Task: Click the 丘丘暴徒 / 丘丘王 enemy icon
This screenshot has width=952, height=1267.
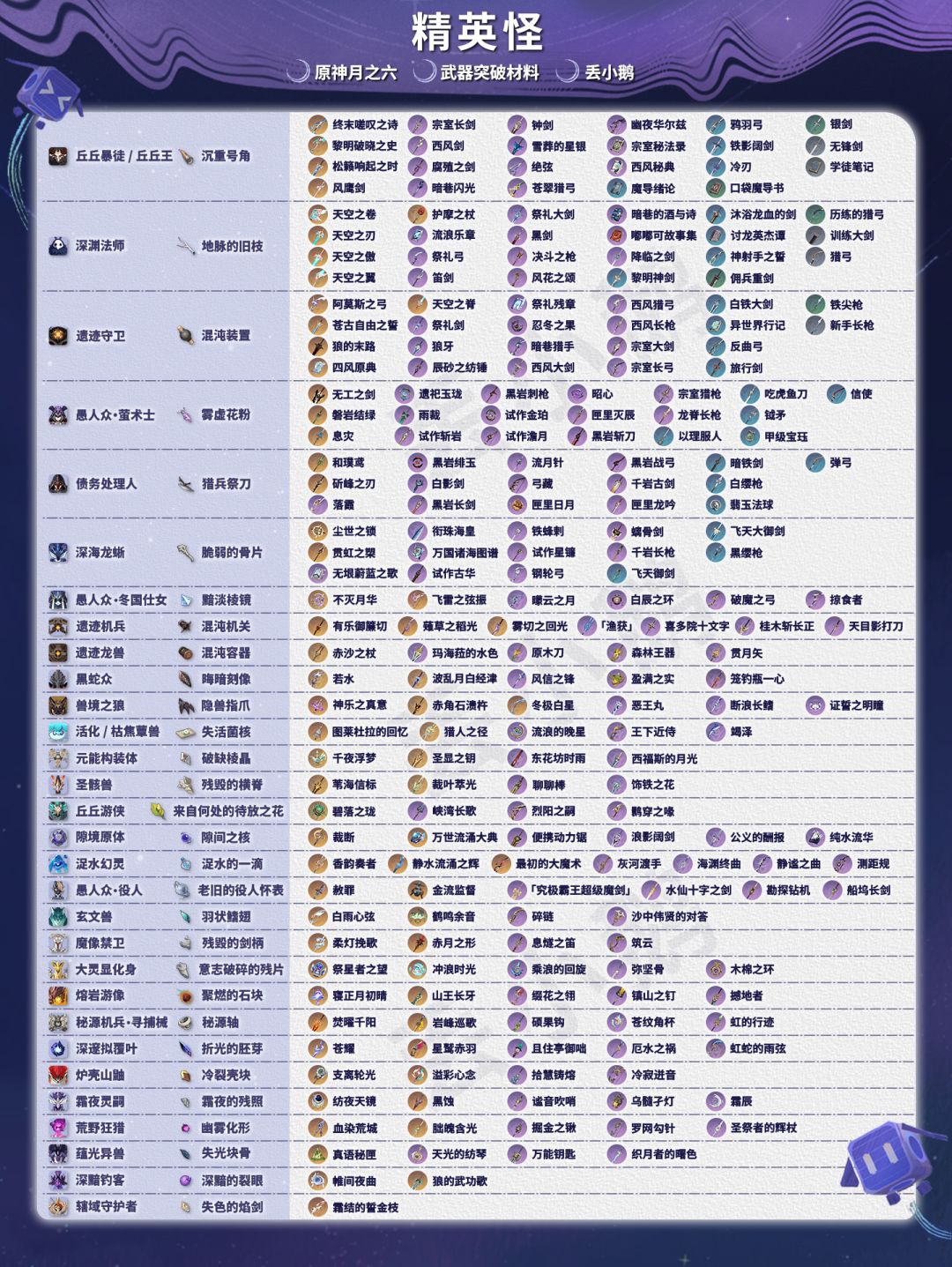Action: pyautogui.click(x=58, y=156)
